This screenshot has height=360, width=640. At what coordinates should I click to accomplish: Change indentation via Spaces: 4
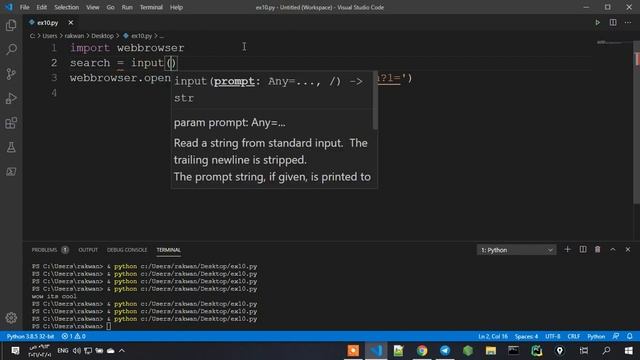[526, 336]
